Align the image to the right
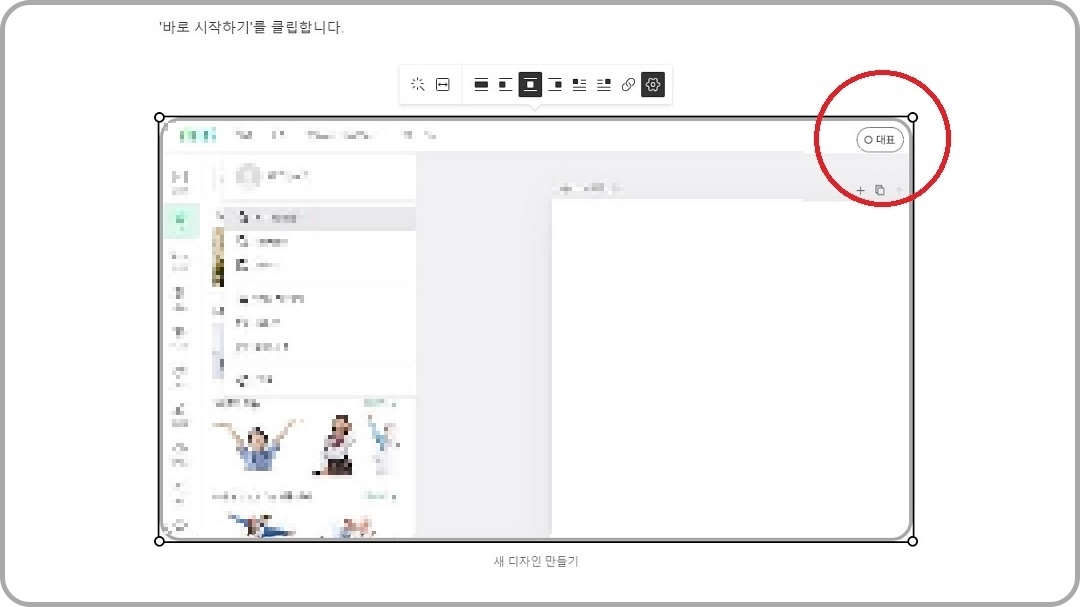 point(557,85)
